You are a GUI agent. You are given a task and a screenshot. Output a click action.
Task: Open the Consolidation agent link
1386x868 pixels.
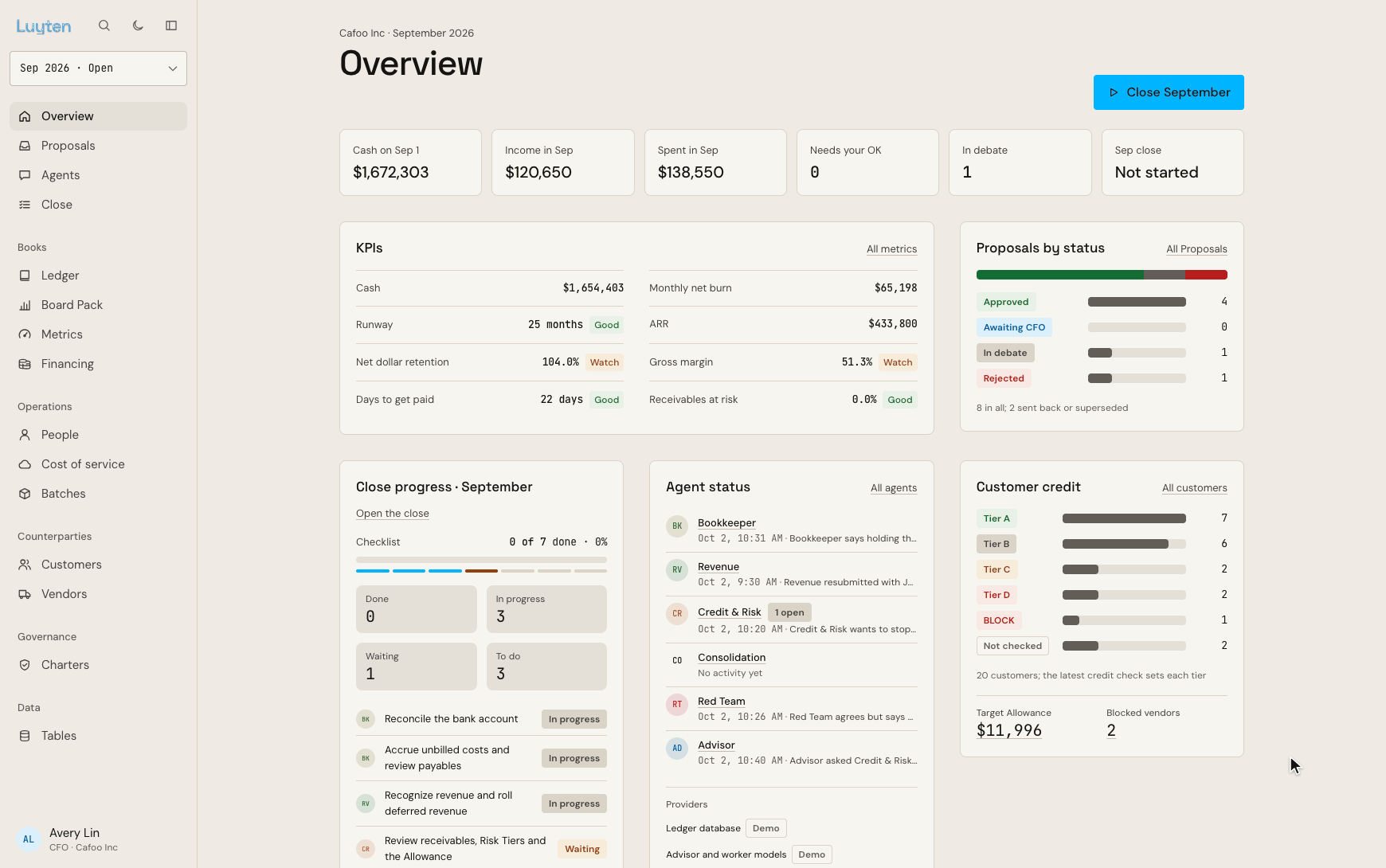click(x=731, y=658)
